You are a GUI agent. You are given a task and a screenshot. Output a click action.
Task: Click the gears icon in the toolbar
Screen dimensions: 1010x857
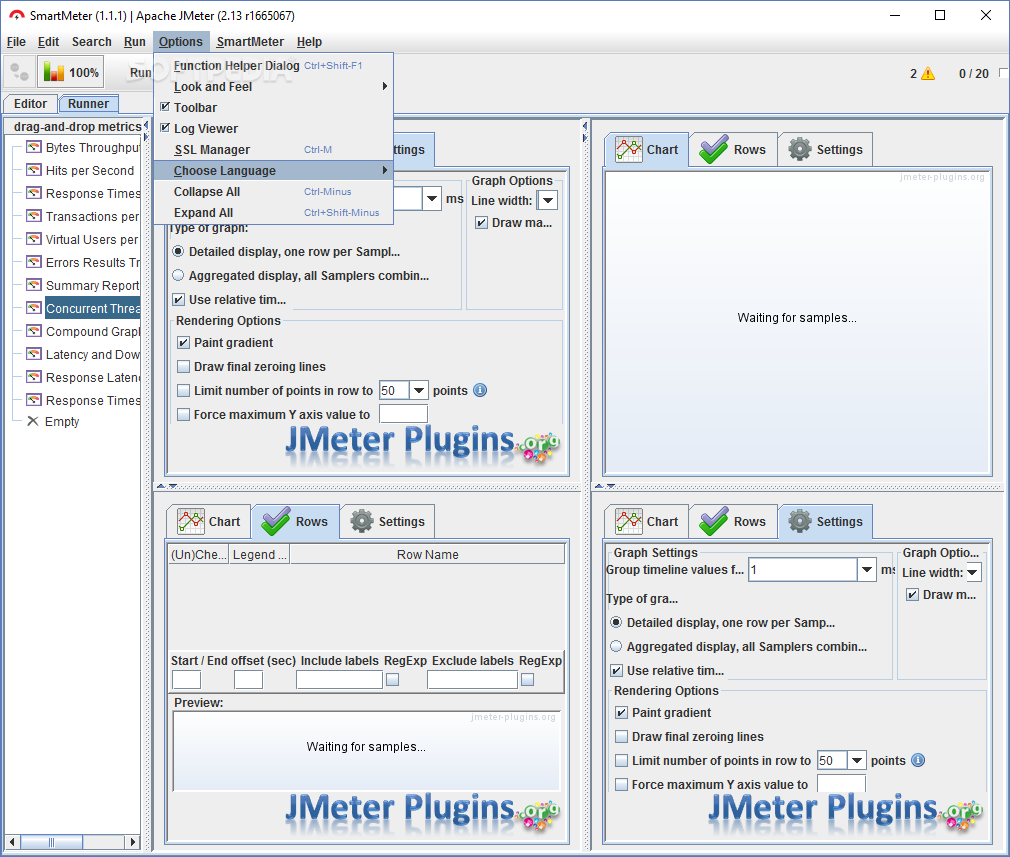(19, 72)
